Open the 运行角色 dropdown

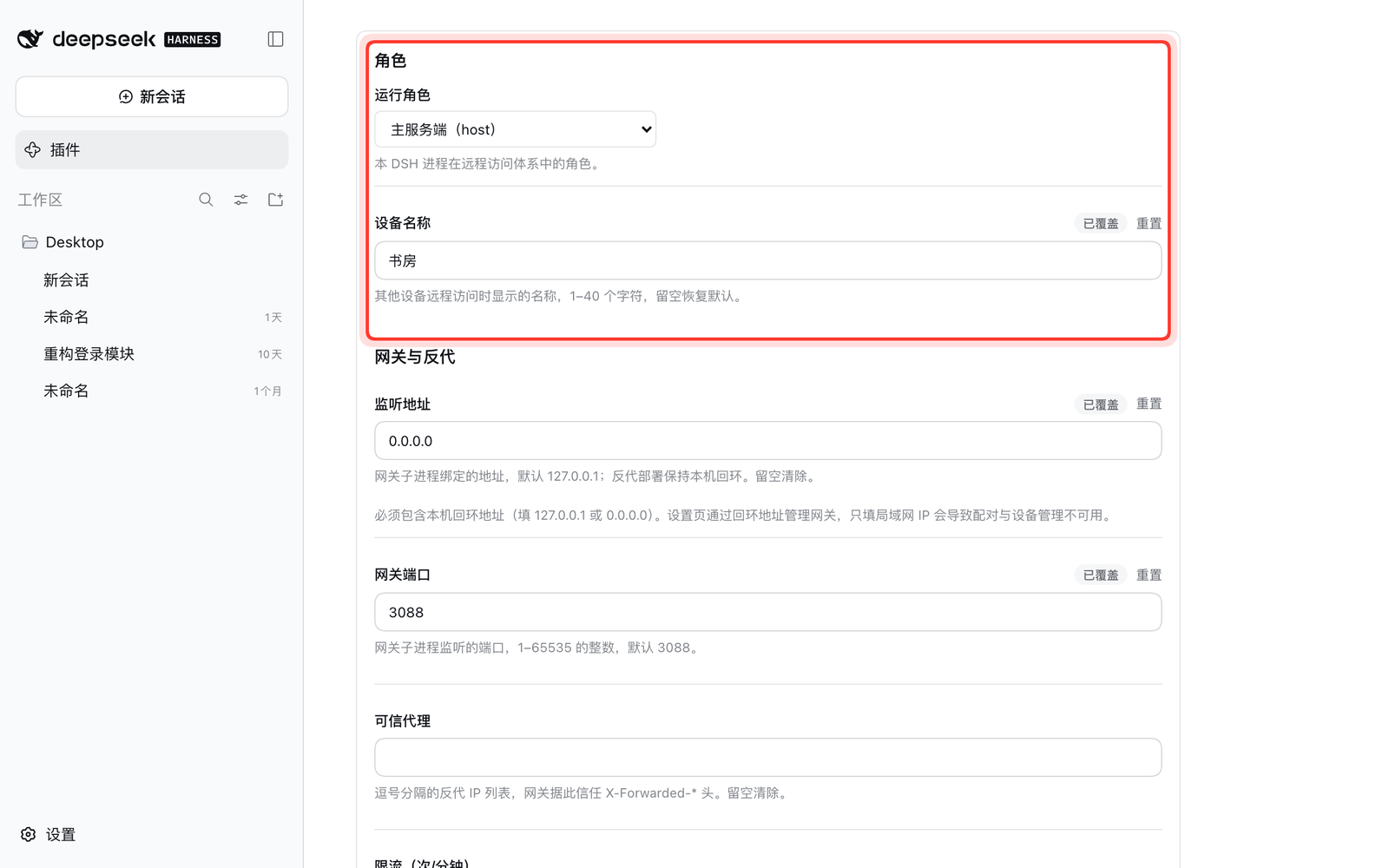pos(516,129)
